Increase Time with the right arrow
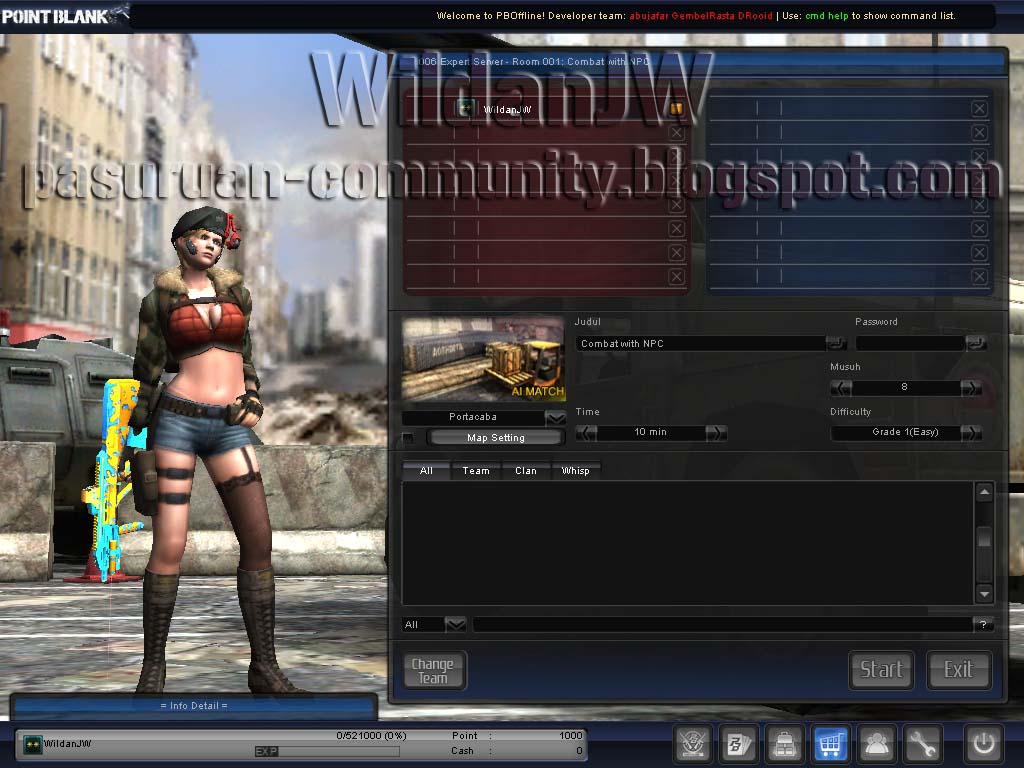 pos(716,433)
